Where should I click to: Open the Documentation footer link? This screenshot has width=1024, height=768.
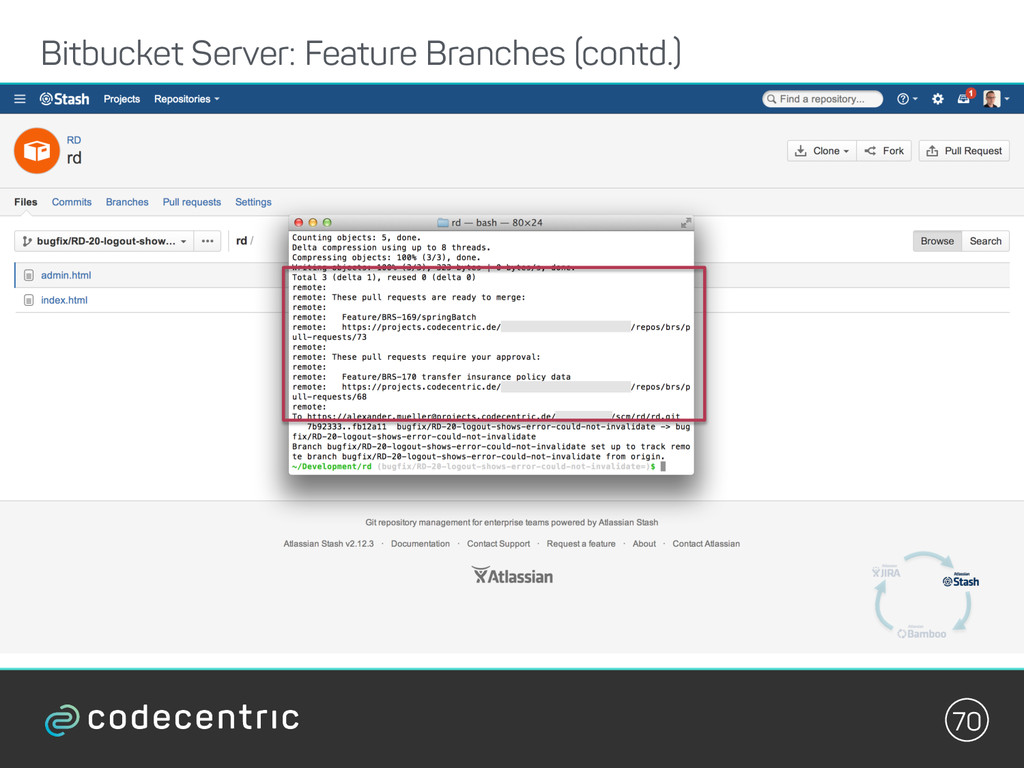[x=420, y=543]
